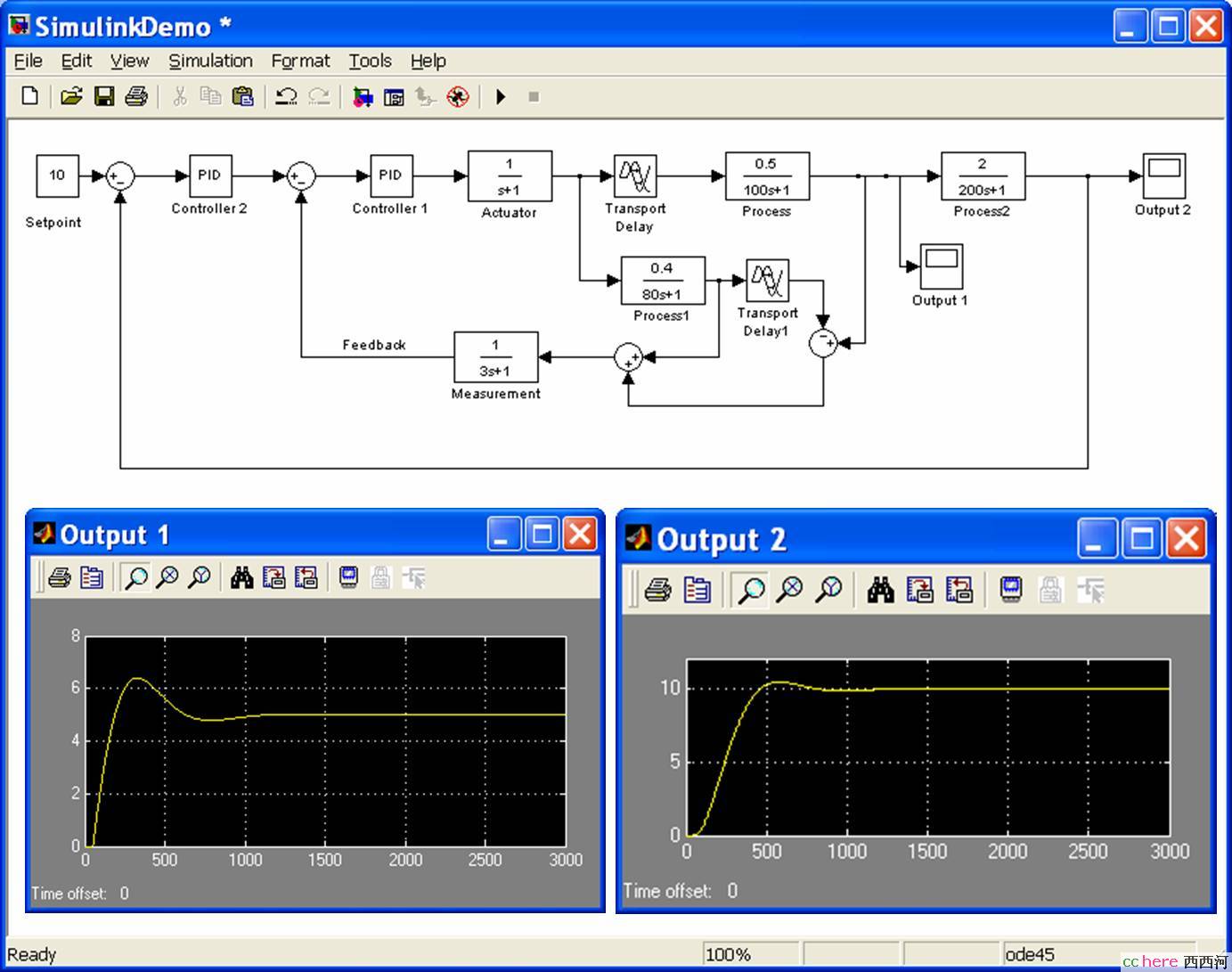Autoscale Output 1 with the binoculars icon
Screen dimensions: 1232x972
(241, 577)
